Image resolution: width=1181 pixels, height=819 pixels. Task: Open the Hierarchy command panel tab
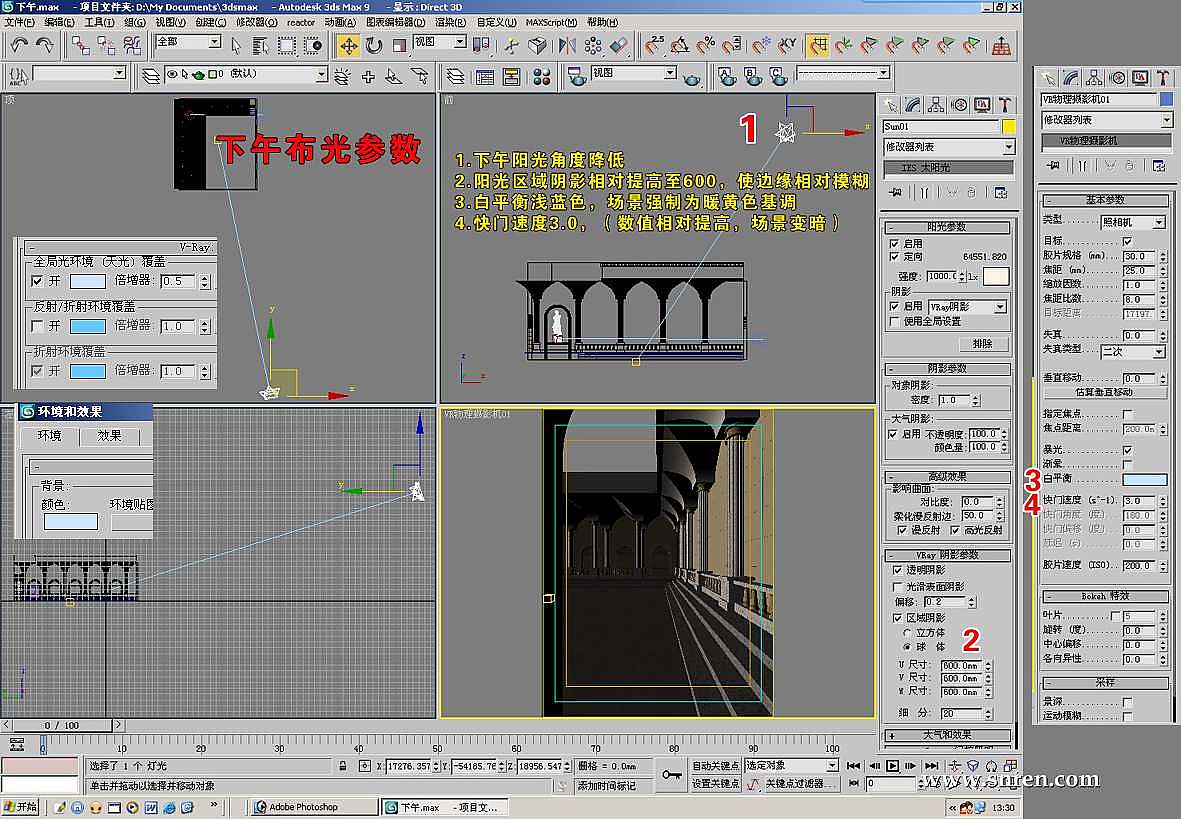[x=936, y=104]
